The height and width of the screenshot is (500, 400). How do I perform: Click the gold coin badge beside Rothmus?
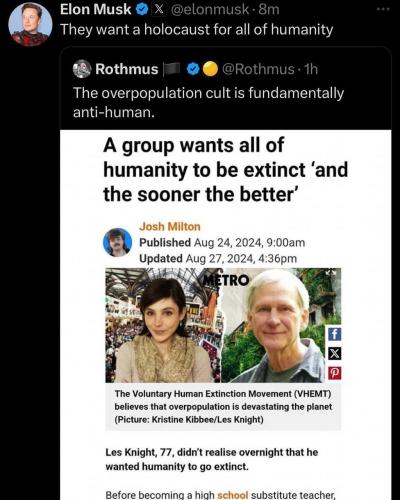click(x=210, y=69)
